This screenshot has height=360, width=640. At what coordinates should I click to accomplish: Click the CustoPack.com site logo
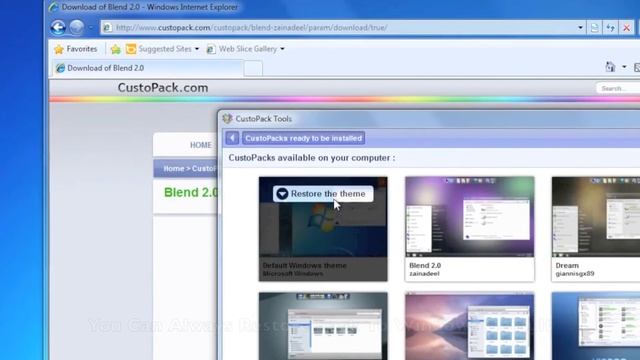click(x=163, y=88)
